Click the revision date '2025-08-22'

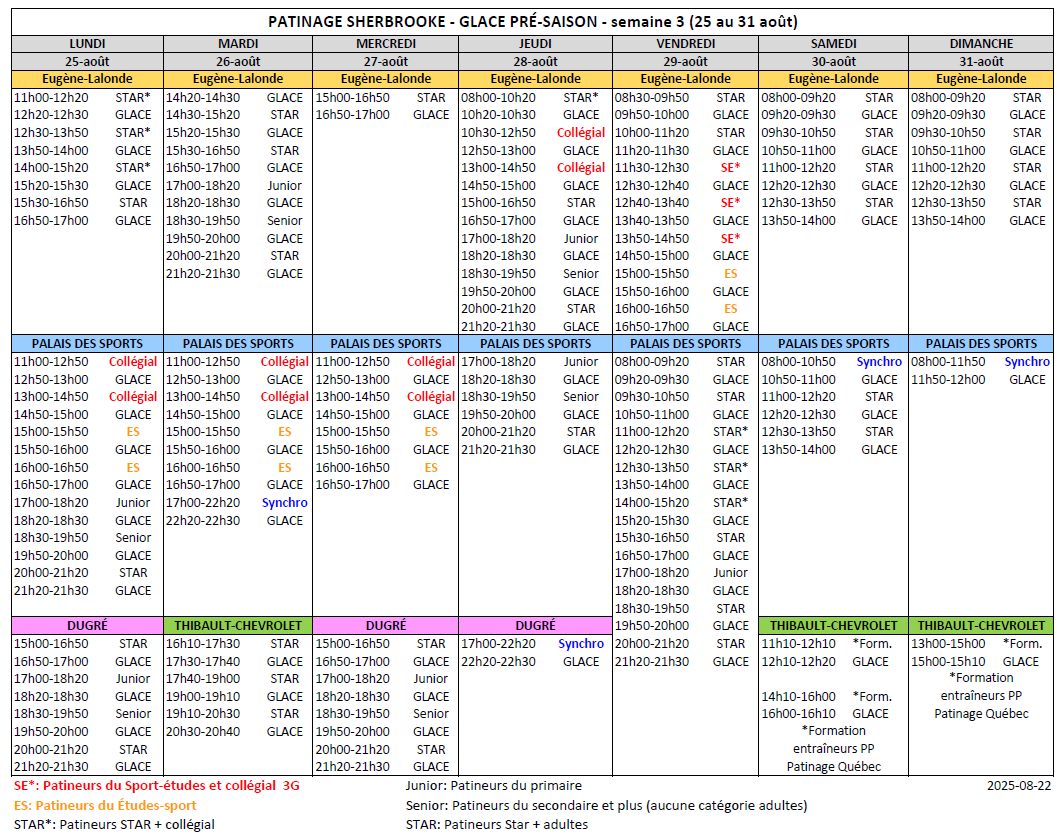click(x=1019, y=786)
